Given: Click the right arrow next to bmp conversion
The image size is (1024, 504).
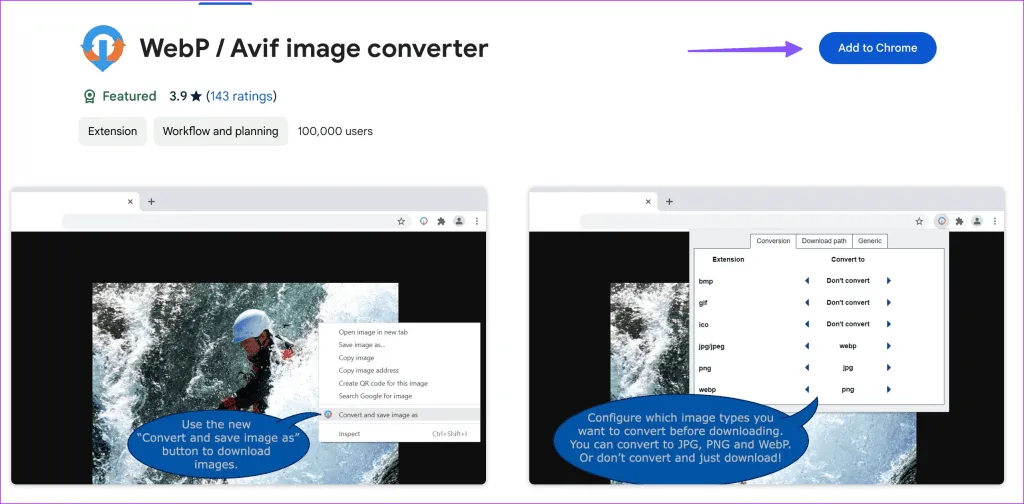Looking at the screenshot, I should point(888,281).
